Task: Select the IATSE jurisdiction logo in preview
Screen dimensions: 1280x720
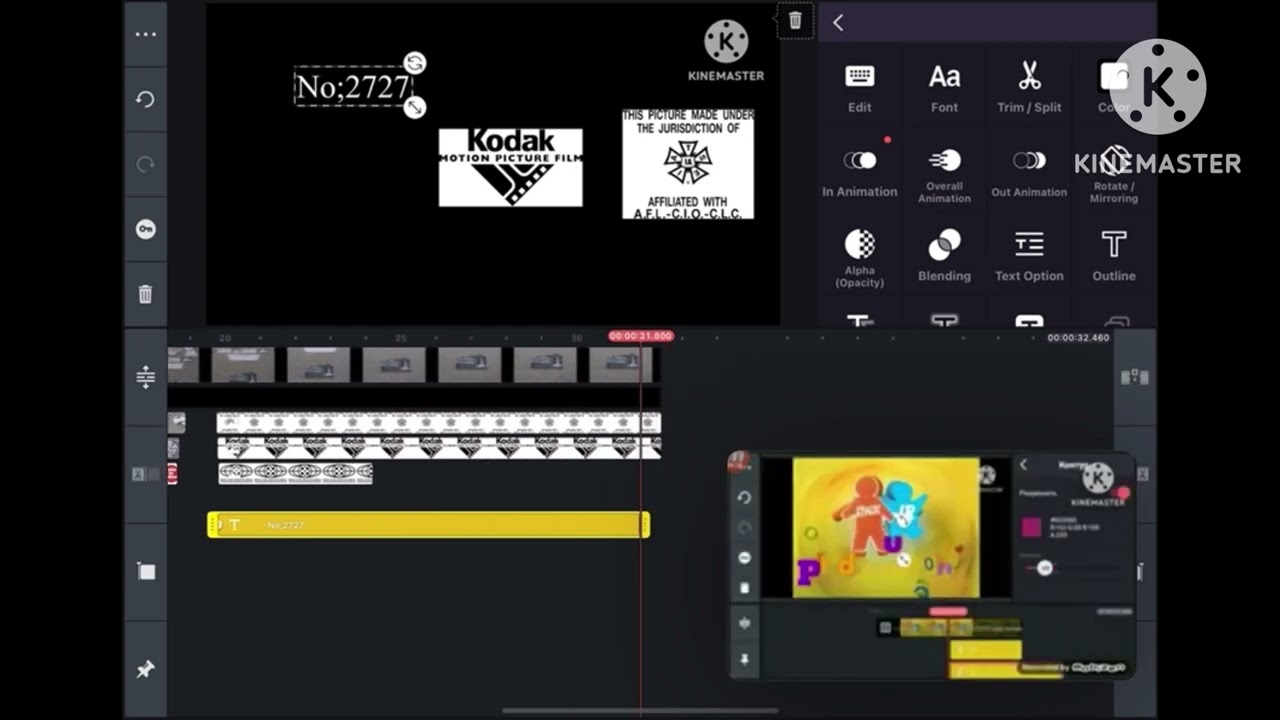Action: tap(688, 164)
